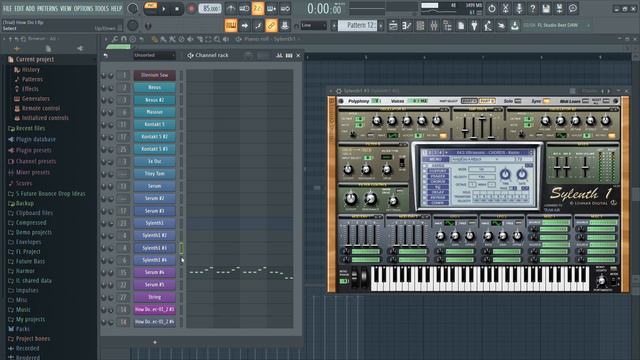The image size is (640, 360).
Task: Click the tempo tapper icon
Action: pos(488,26)
